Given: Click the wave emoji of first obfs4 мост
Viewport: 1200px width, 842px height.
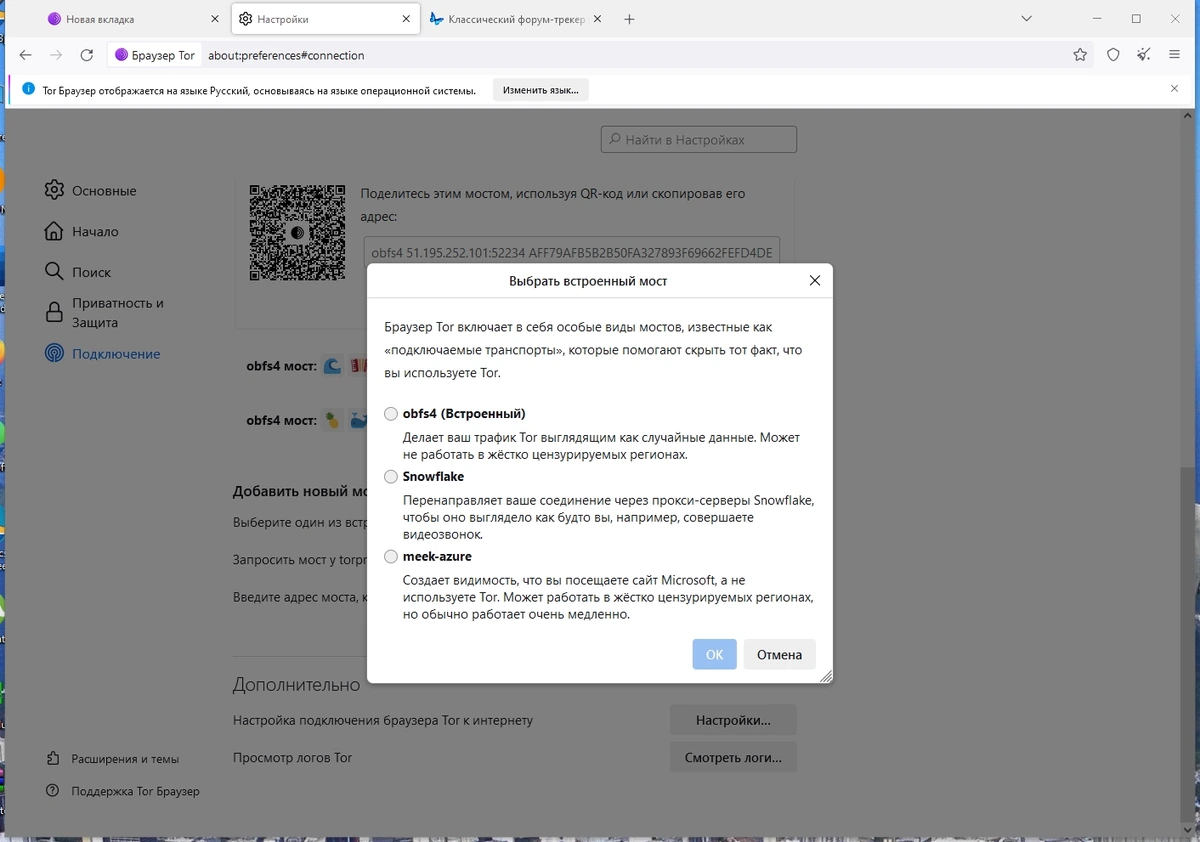Looking at the screenshot, I should 333,366.
